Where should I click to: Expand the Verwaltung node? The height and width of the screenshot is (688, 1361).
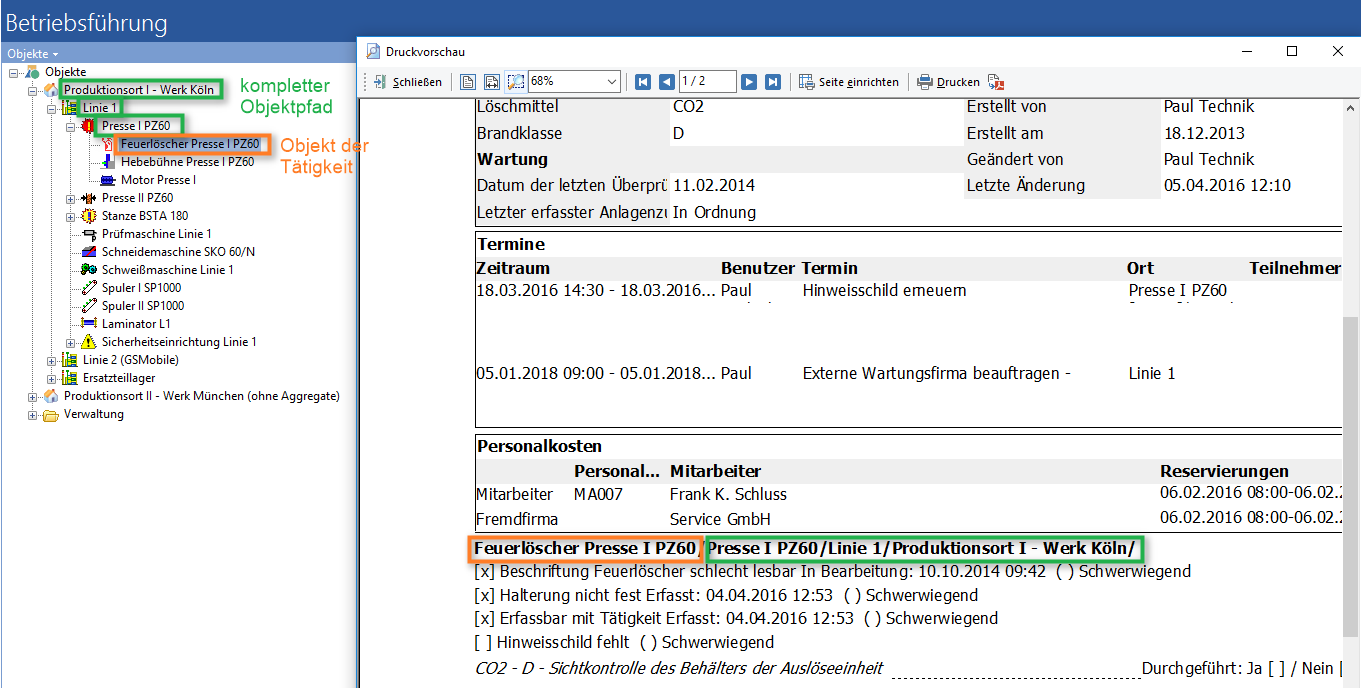pos(33,414)
